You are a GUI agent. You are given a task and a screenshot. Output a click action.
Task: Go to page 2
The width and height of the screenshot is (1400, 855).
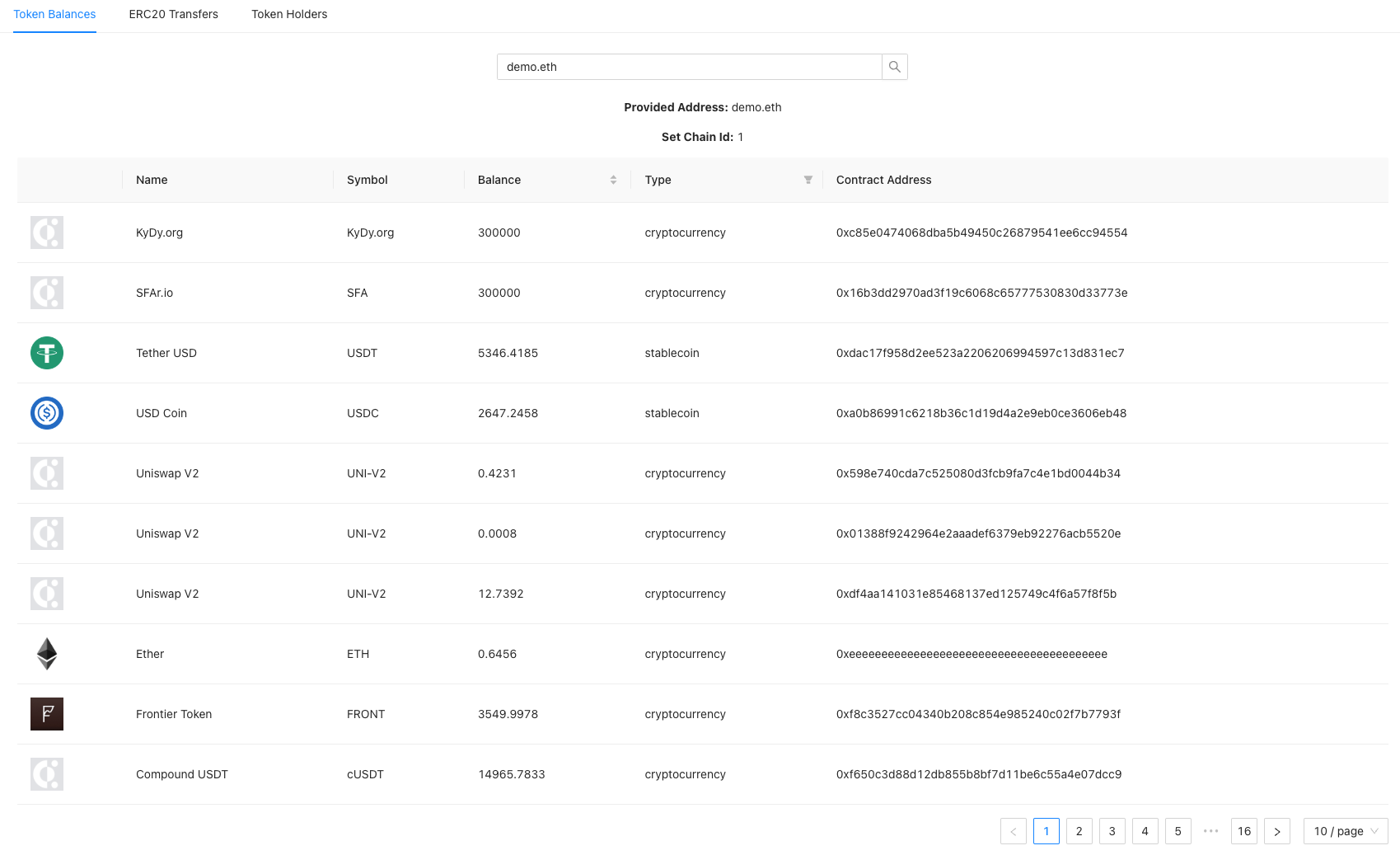pyautogui.click(x=1079, y=831)
